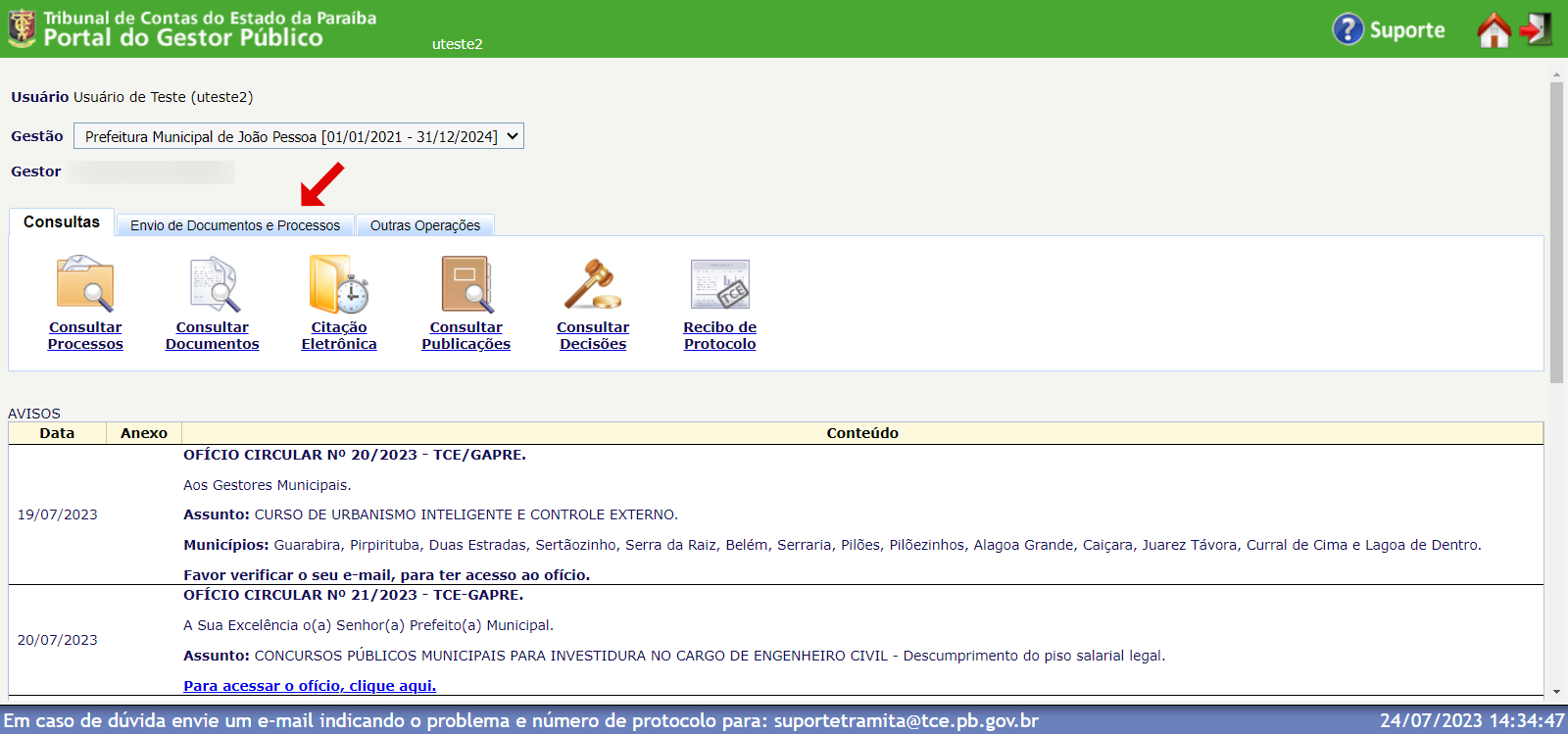Open the Recibo de Protocolo stamp icon
Screen dimensions: 1568x734
[x=720, y=284]
